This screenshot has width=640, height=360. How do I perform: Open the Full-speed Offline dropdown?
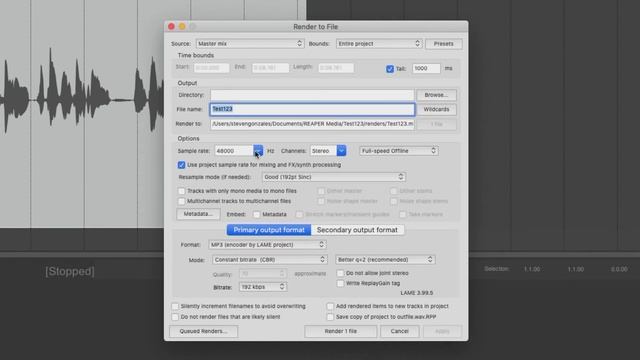(399, 151)
